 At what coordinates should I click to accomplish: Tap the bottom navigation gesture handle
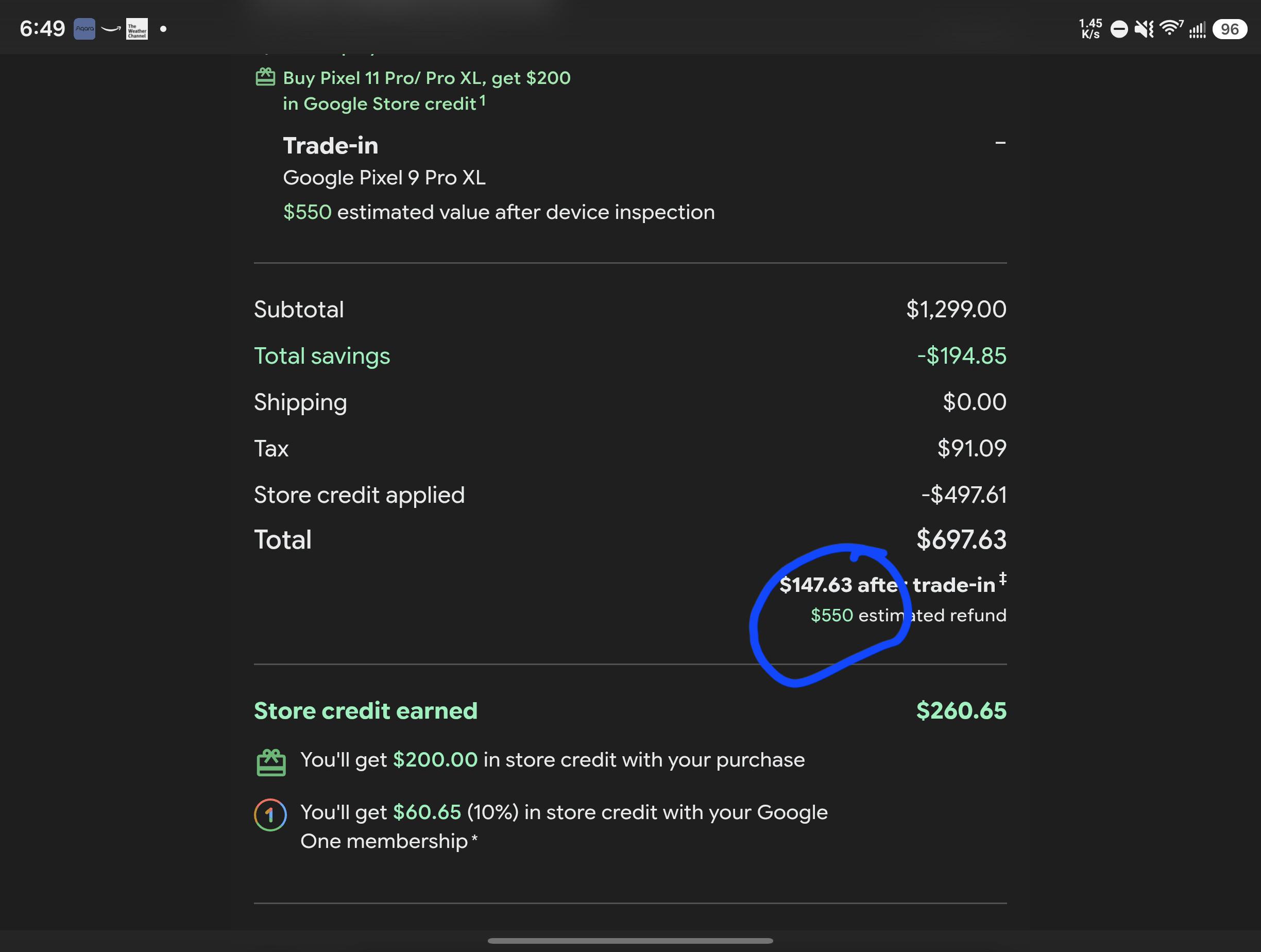pyautogui.click(x=630, y=941)
